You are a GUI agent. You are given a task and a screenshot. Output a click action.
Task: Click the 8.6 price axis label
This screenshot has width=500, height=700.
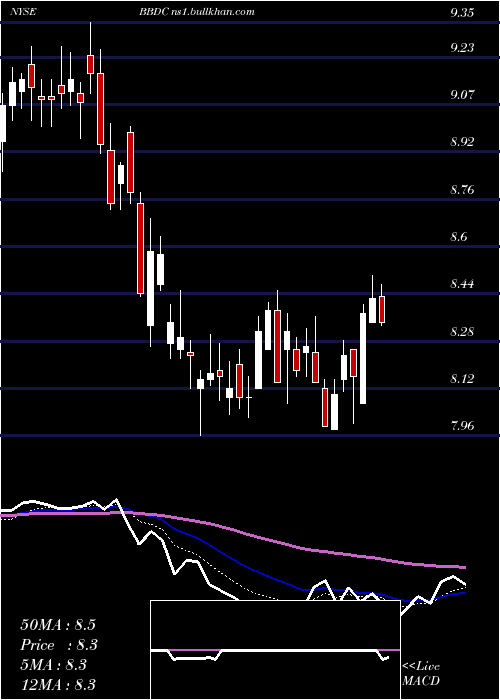459,237
